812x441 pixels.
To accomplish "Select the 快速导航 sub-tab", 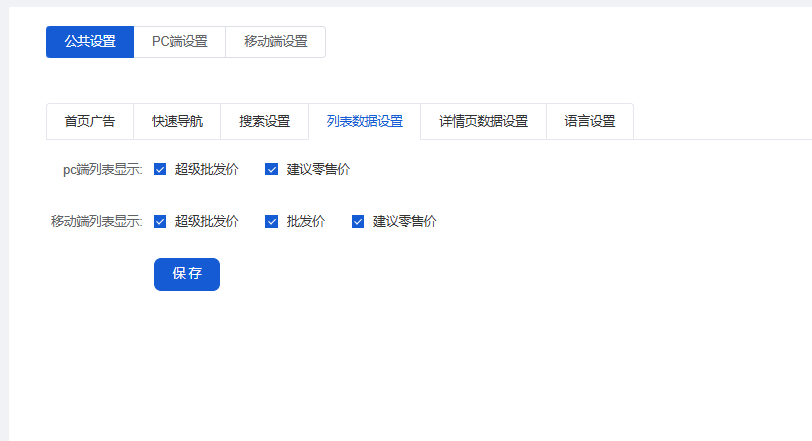I will [177, 122].
